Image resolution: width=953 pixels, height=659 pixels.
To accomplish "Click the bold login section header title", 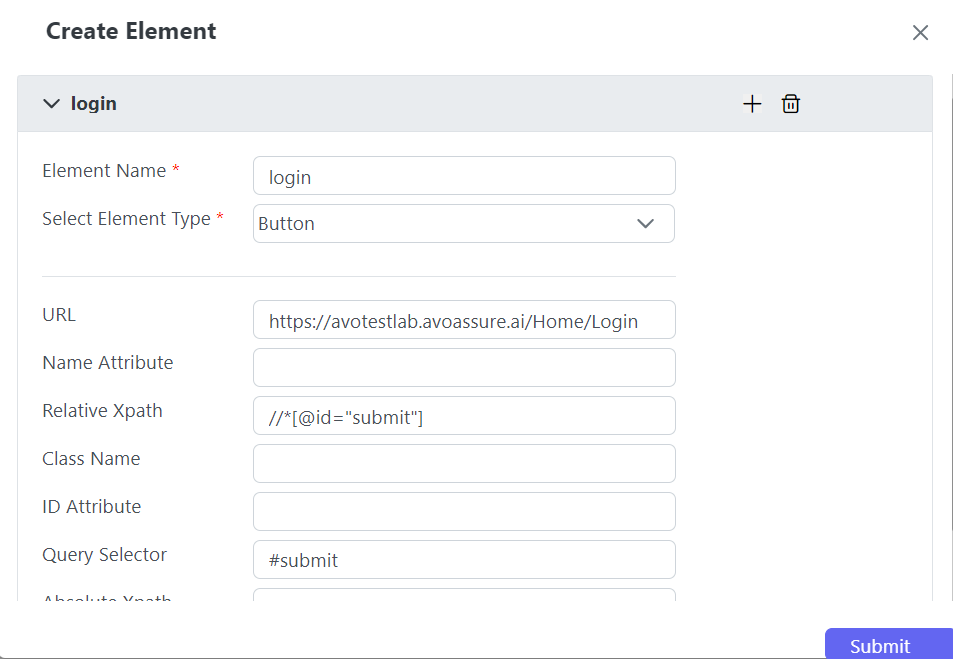I will coord(94,104).
